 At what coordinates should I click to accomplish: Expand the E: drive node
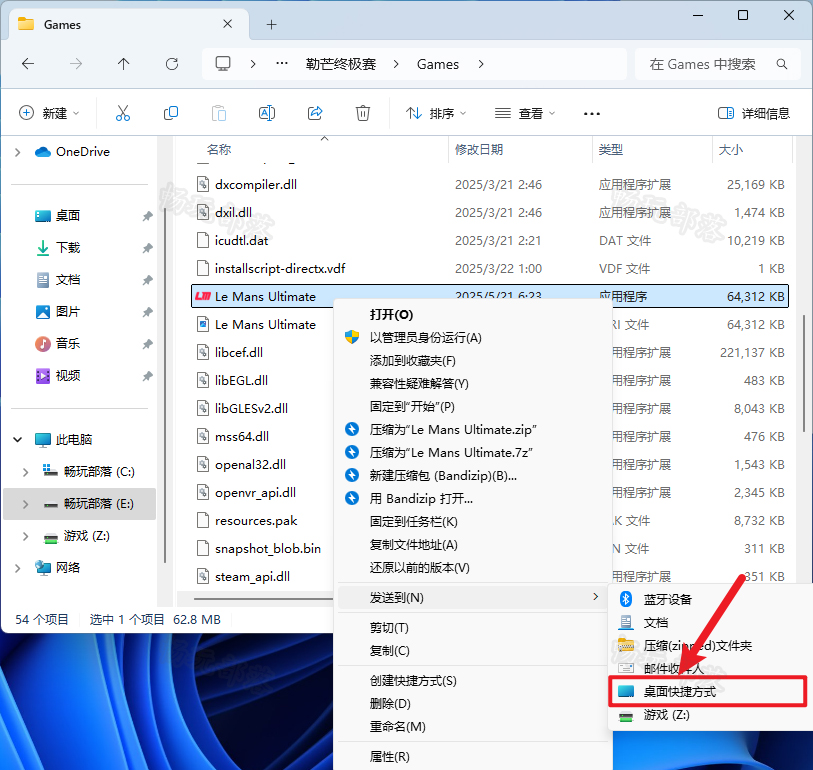25,504
